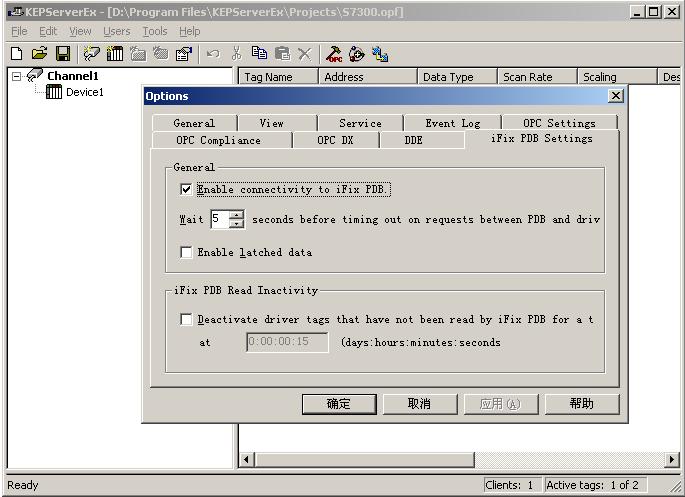This screenshot has width=685, height=497.
Task: Click the Device1 rack icon in tree
Action: [54, 92]
